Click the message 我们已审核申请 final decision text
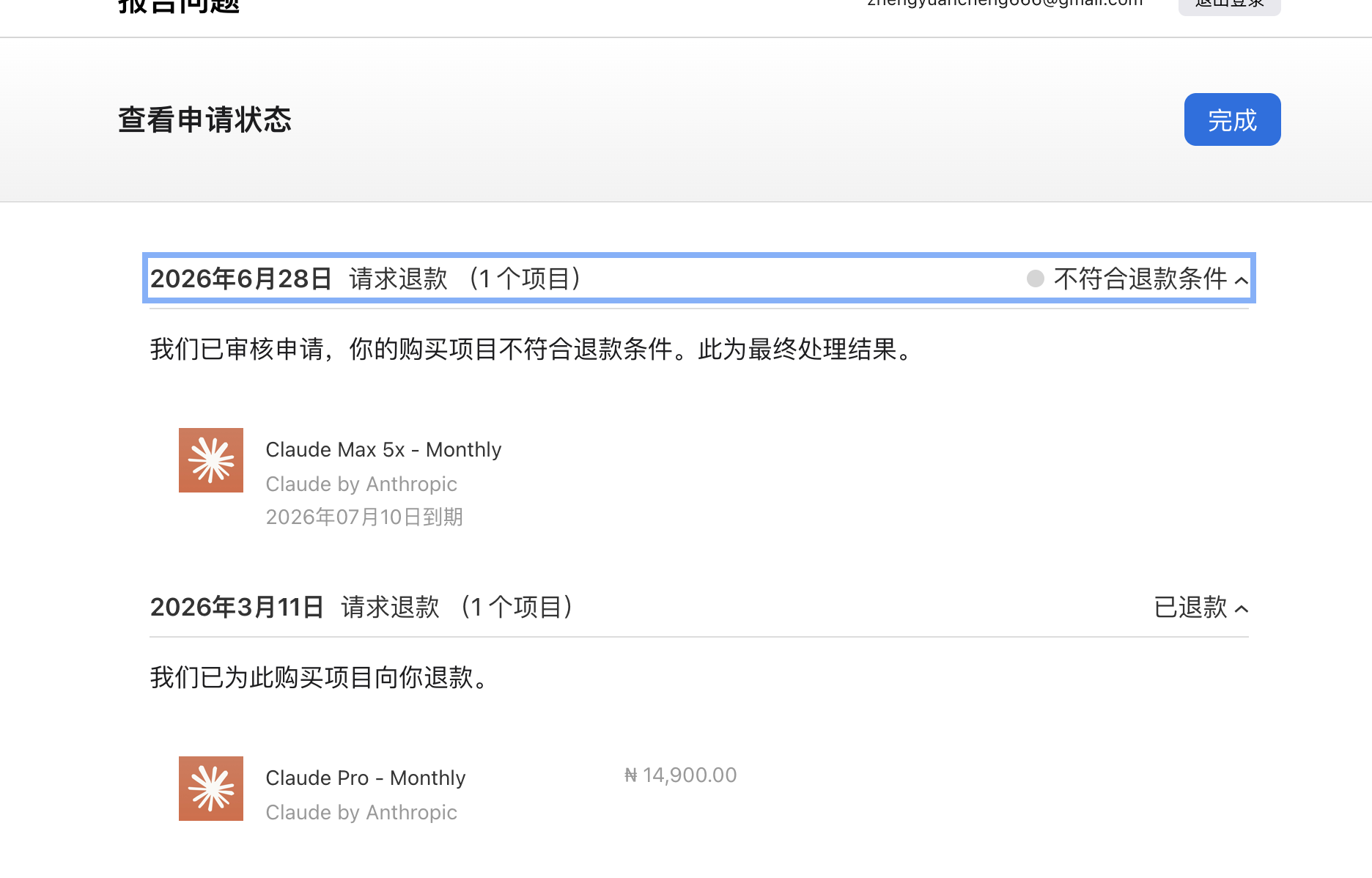This screenshot has width=1372, height=878. point(531,349)
